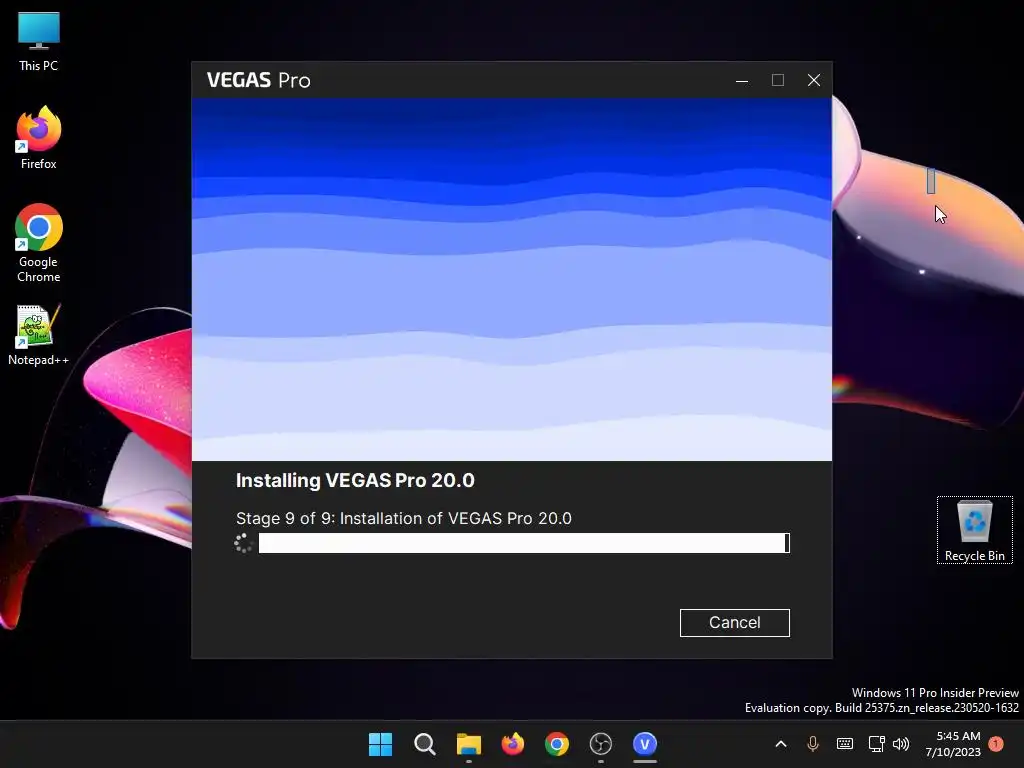
Task: Click the 'Installing VEGAS Pro 20.0' heading
Action: [x=355, y=481]
